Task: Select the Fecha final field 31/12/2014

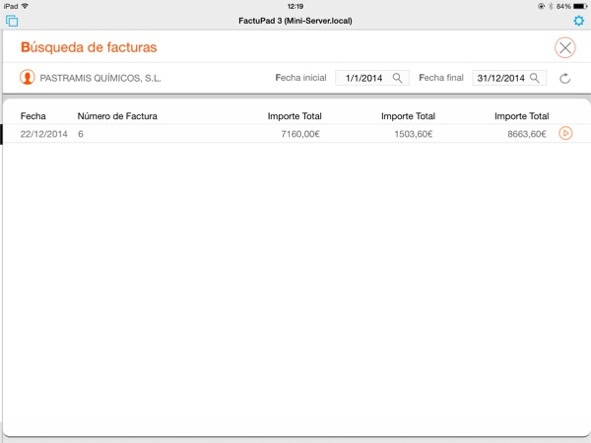Action: click(x=509, y=78)
